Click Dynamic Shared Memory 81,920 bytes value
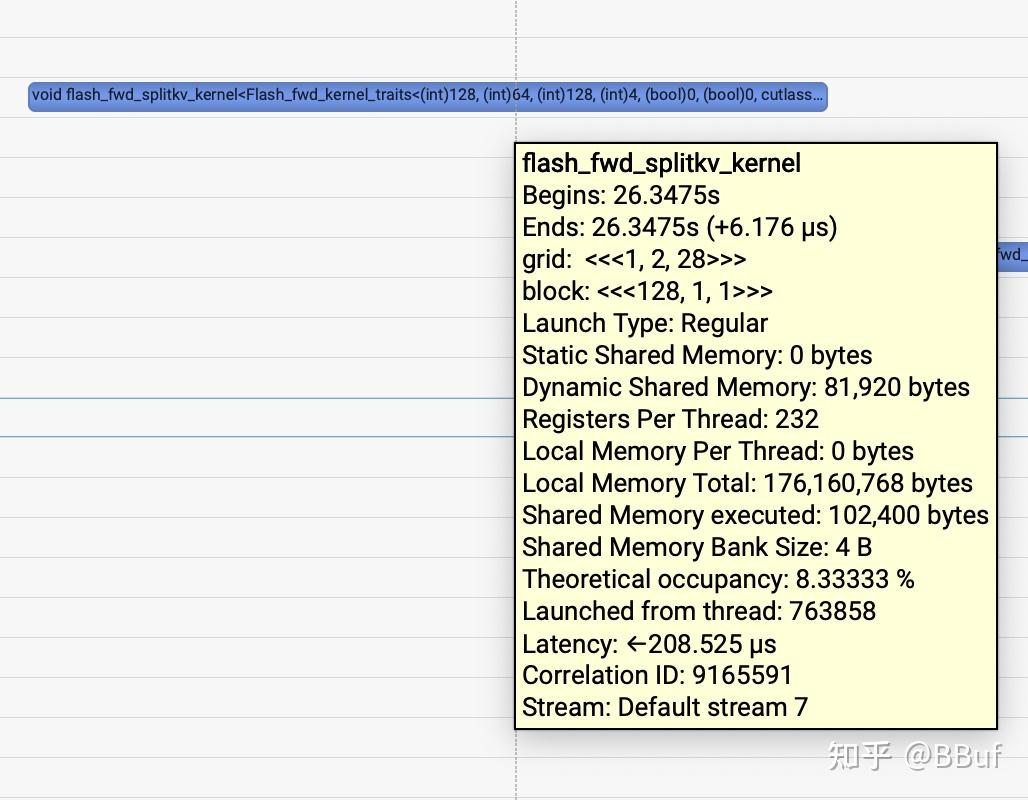The width and height of the screenshot is (1028, 800). click(x=896, y=388)
